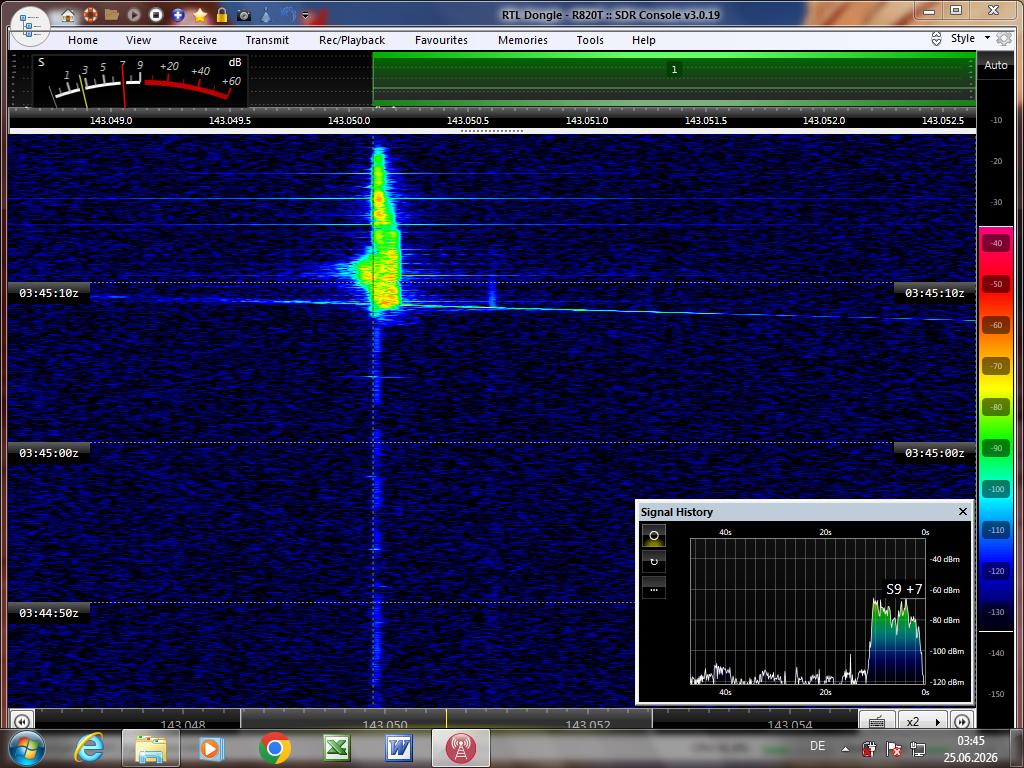This screenshot has width=1024, height=768.
Task: Click the -130 marker on the colour scale
Action: click(x=996, y=612)
